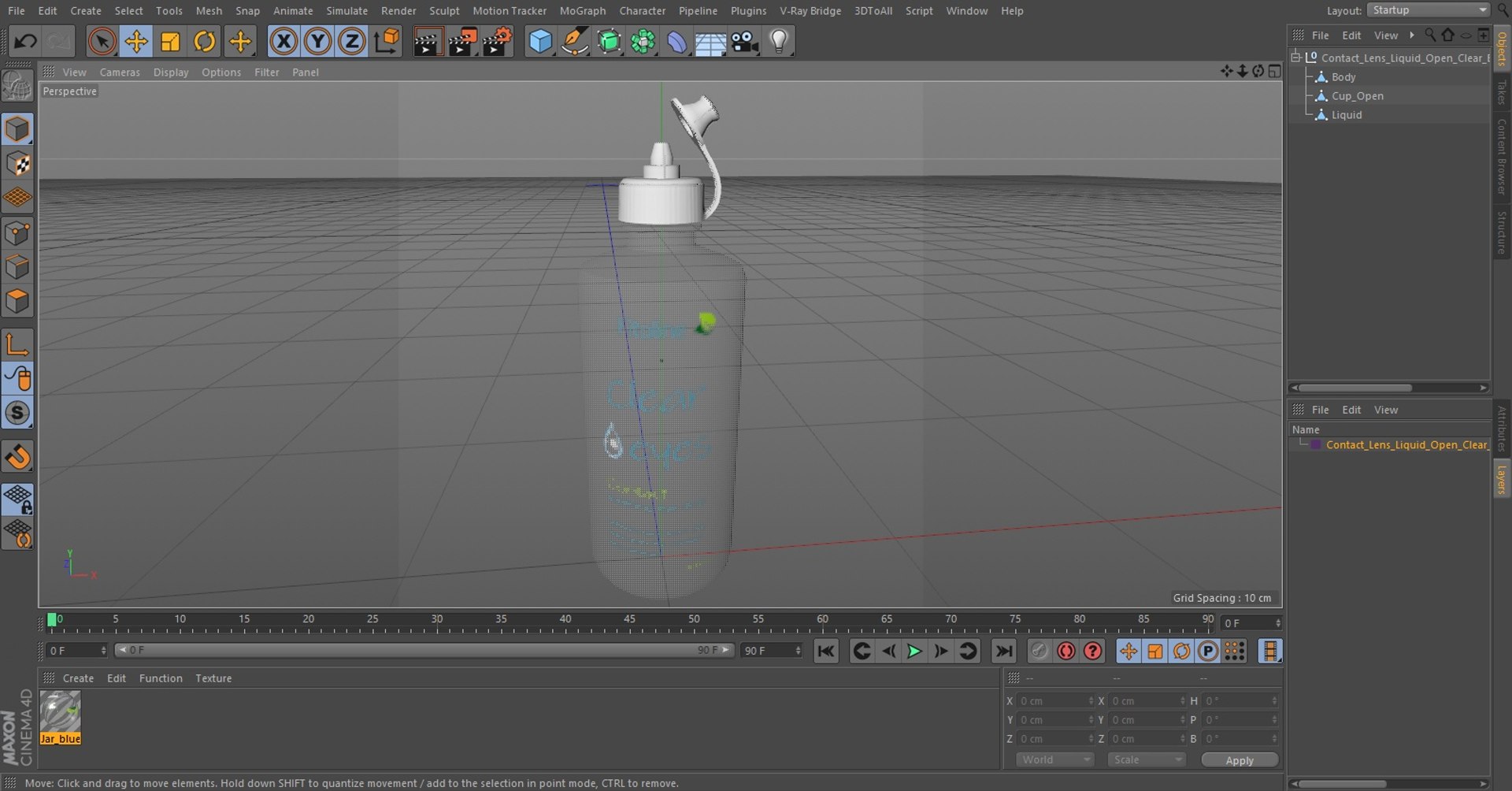Add a Light object
This screenshot has height=791, width=1512.
coord(779,41)
